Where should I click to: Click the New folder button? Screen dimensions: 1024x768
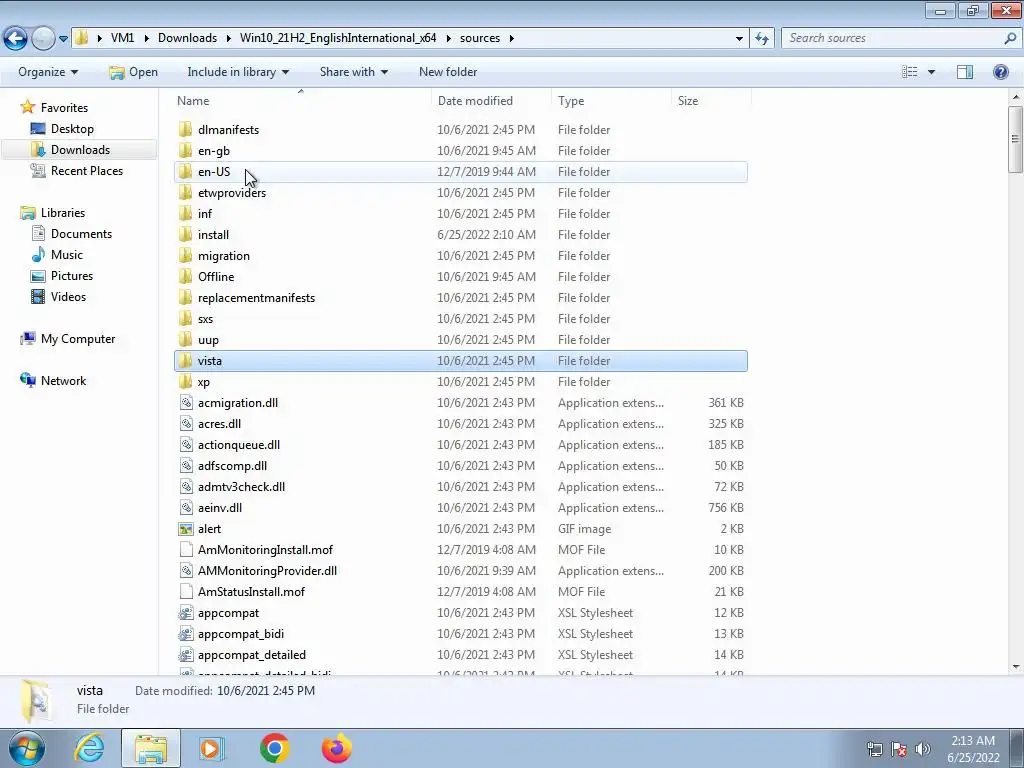tap(448, 72)
